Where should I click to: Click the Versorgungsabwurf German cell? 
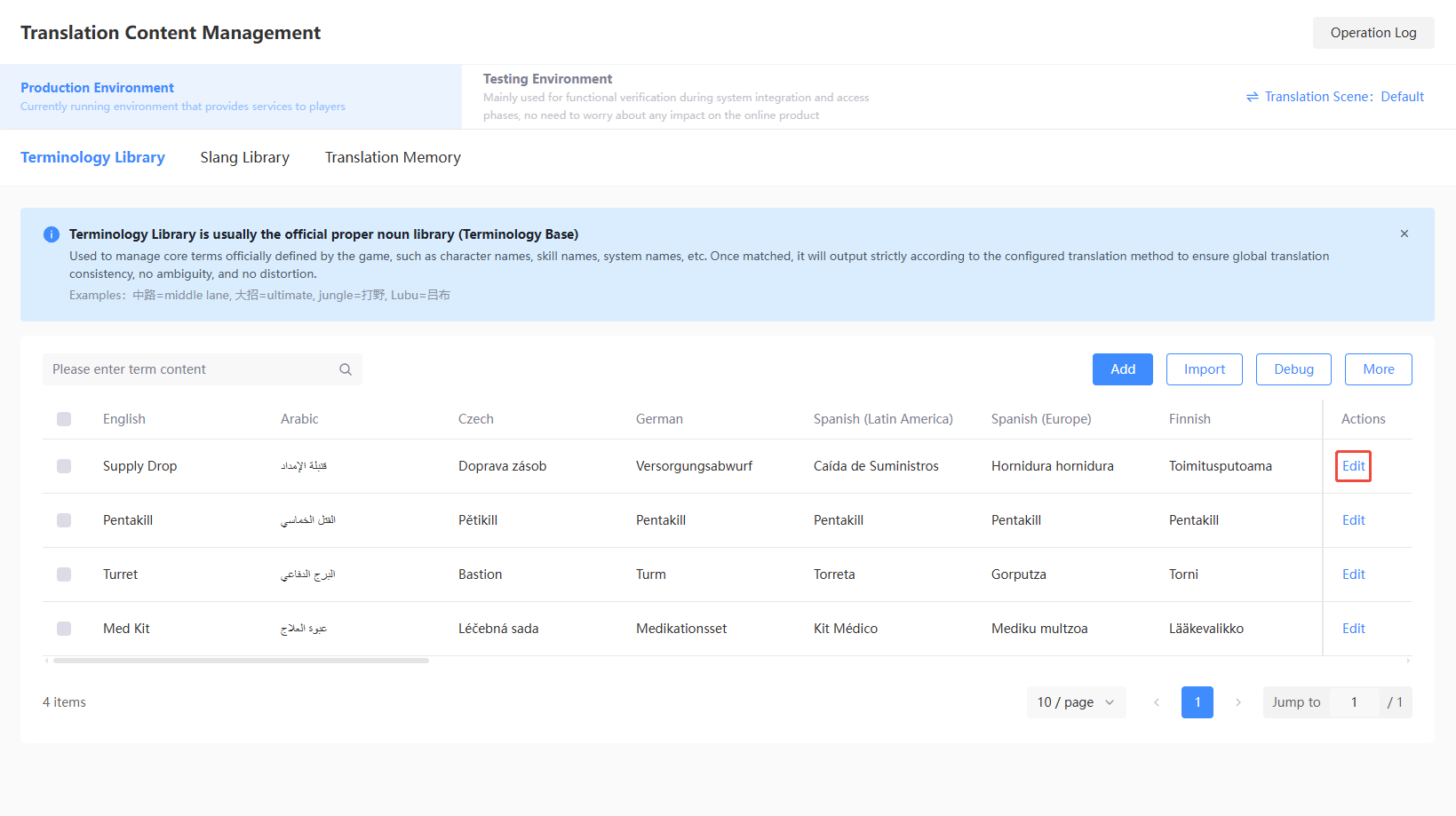694,466
